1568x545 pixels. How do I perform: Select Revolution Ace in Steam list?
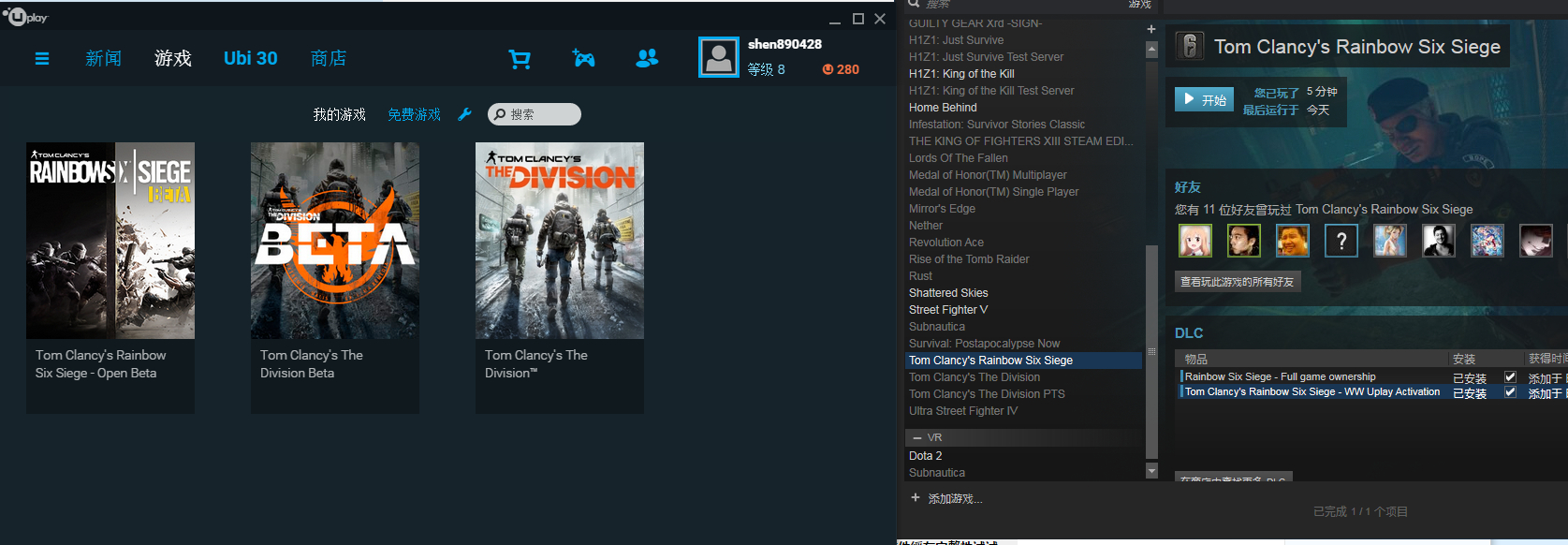pos(946,243)
